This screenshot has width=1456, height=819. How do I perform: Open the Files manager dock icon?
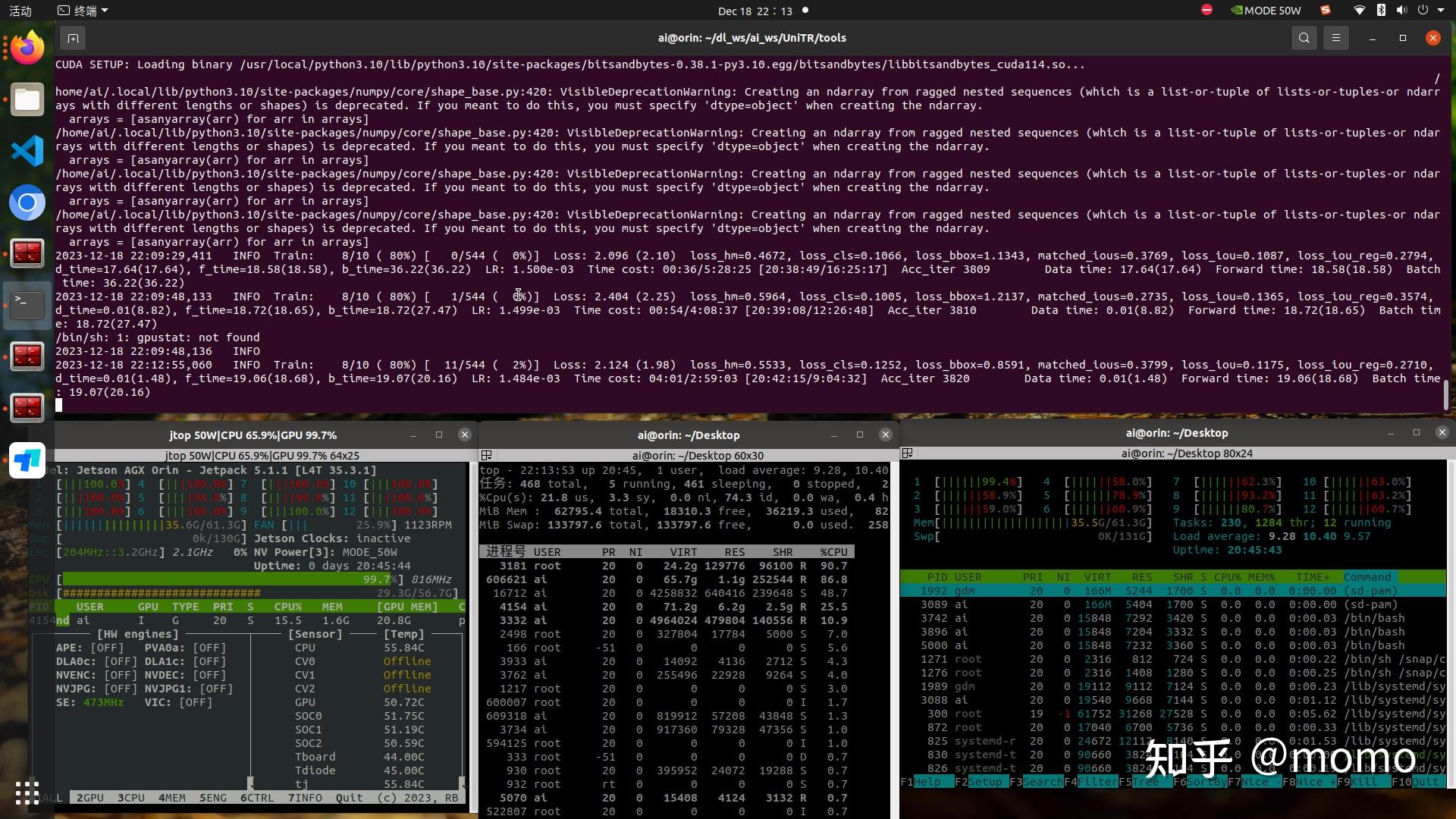pos(27,99)
